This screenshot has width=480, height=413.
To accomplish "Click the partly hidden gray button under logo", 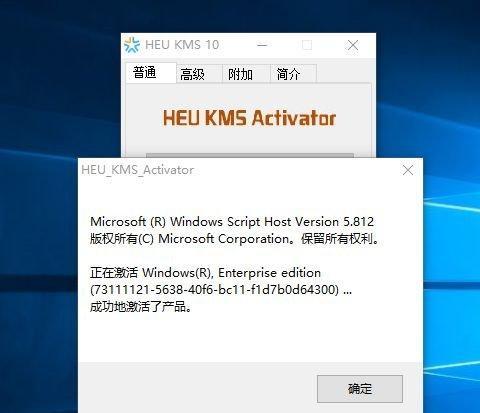I will pyautogui.click(x=250, y=155).
